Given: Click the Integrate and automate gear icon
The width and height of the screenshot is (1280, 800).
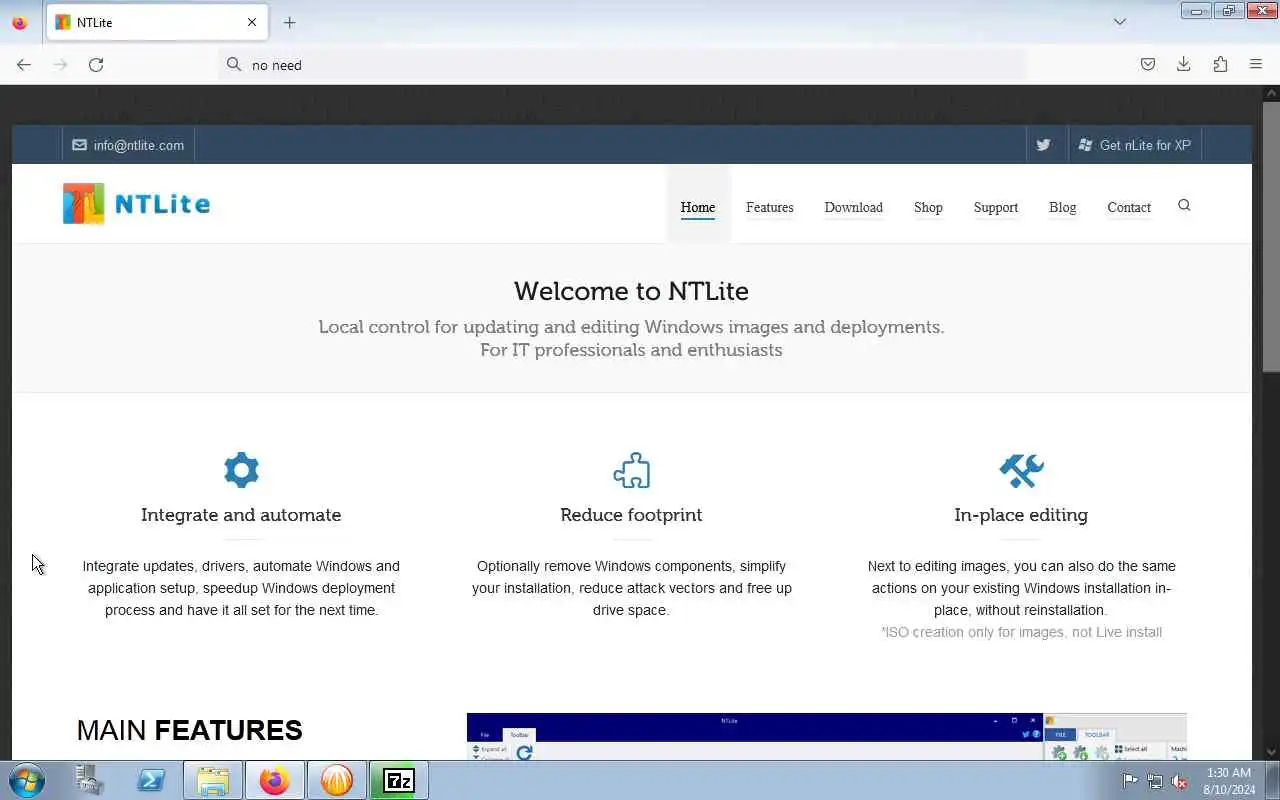Looking at the screenshot, I should [x=241, y=470].
